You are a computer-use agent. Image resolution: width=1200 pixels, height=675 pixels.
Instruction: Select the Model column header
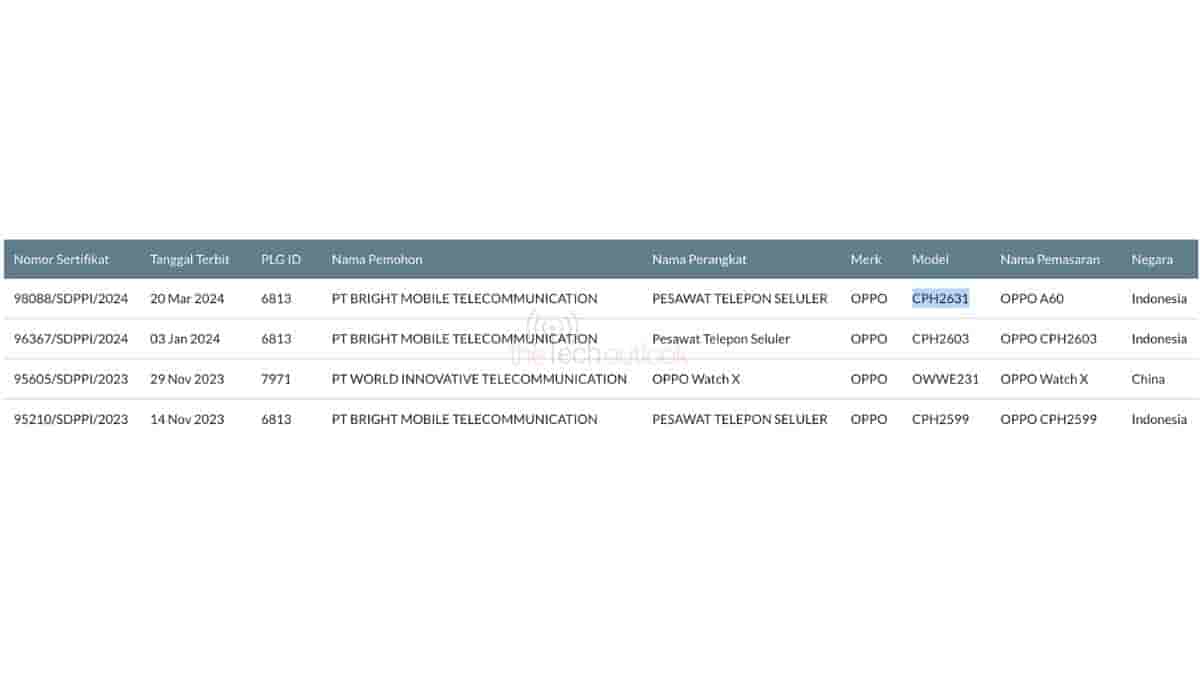pos(930,259)
